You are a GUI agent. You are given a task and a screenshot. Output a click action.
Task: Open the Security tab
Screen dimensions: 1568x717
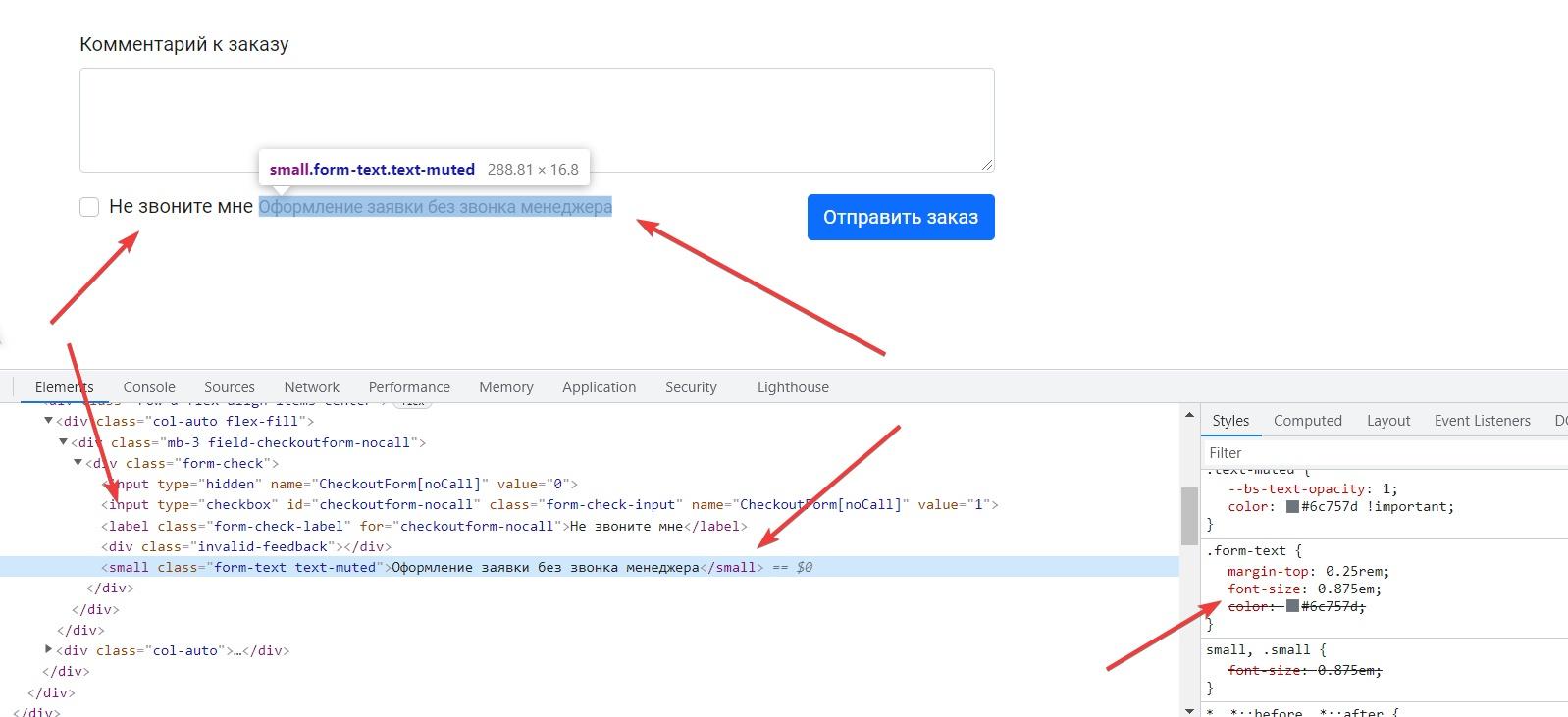[691, 387]
